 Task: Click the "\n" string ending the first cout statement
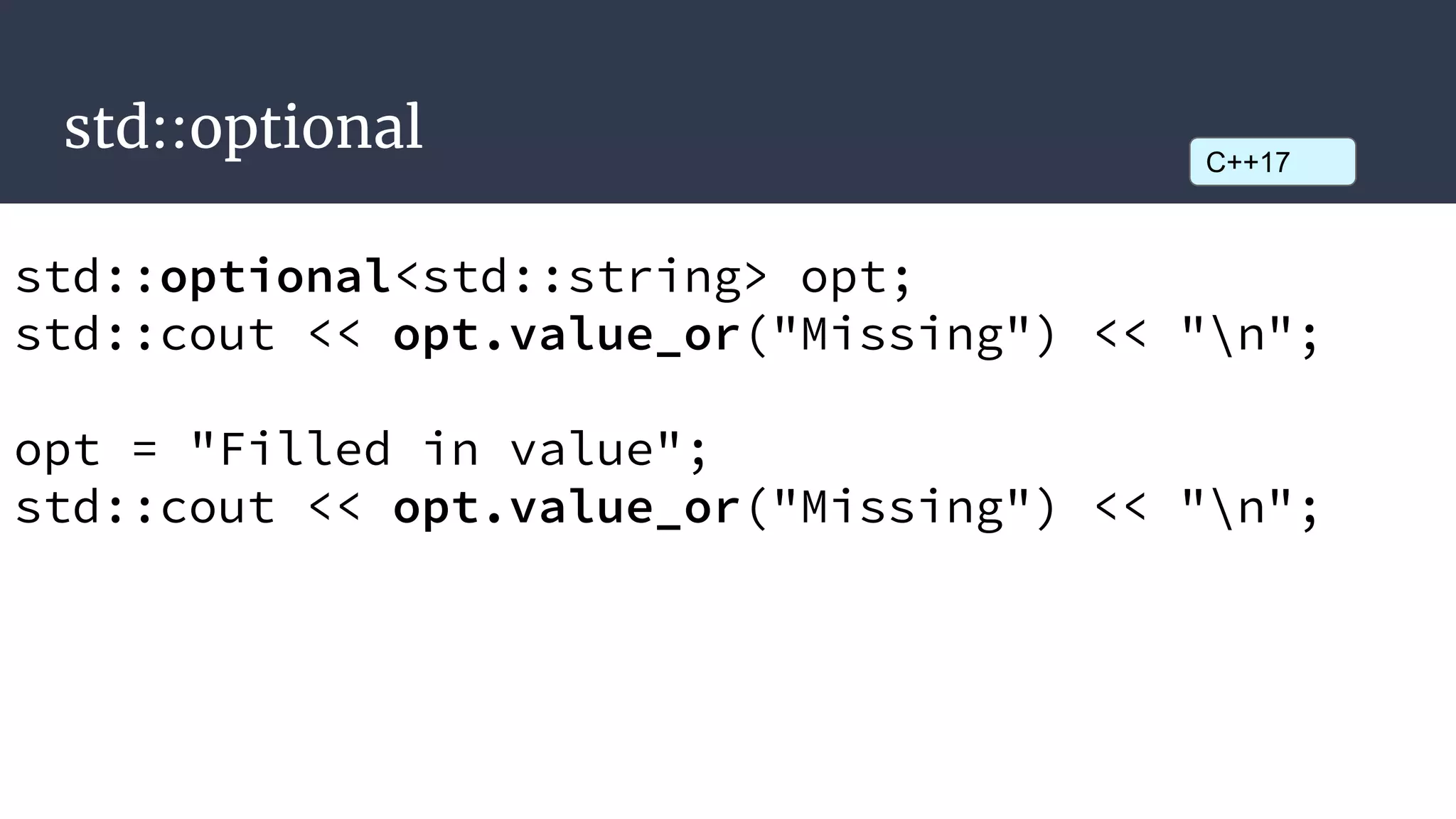click(x=1236, y=335)
